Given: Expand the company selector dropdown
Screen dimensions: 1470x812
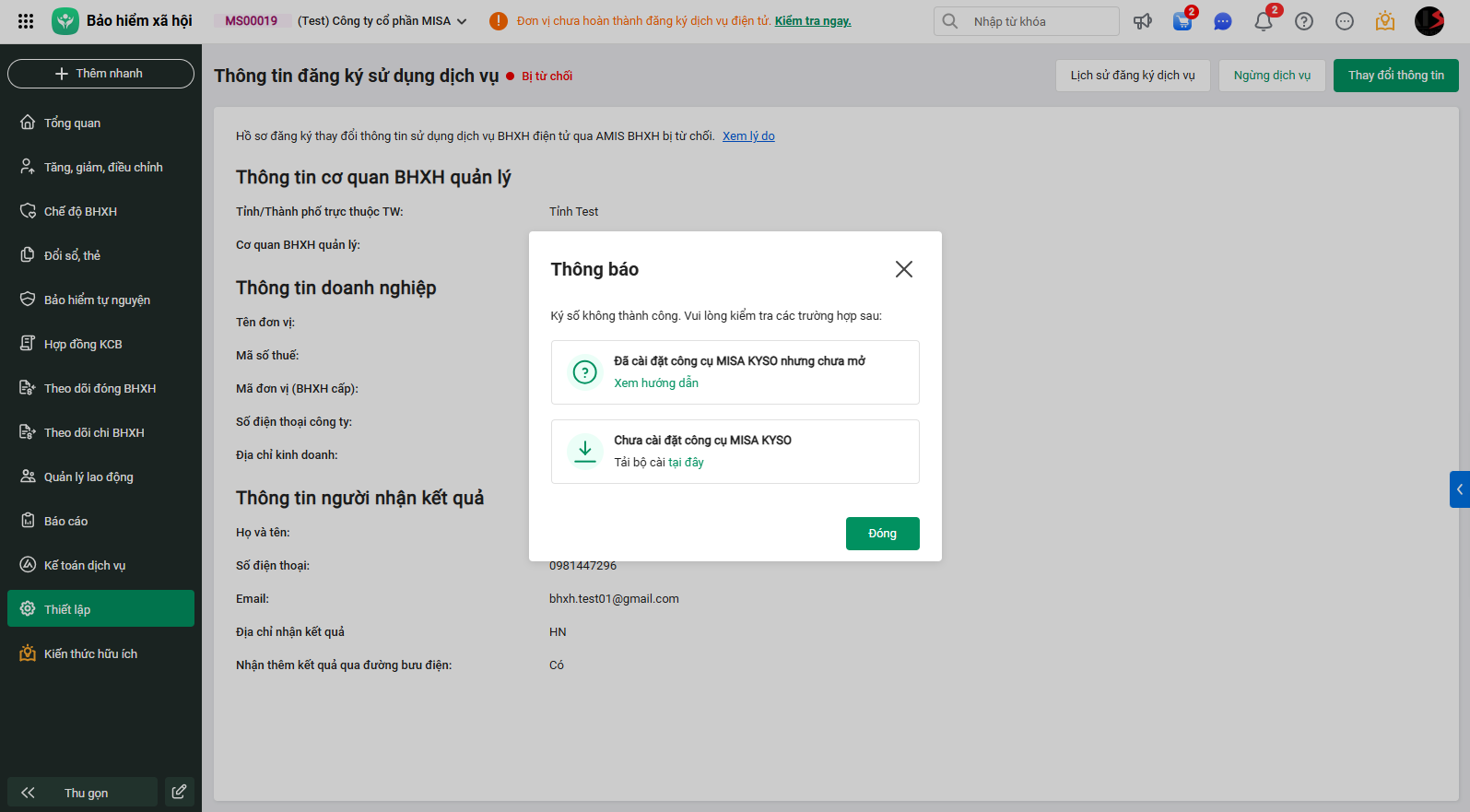Looking at the screenshot, I should click(462, 21).
